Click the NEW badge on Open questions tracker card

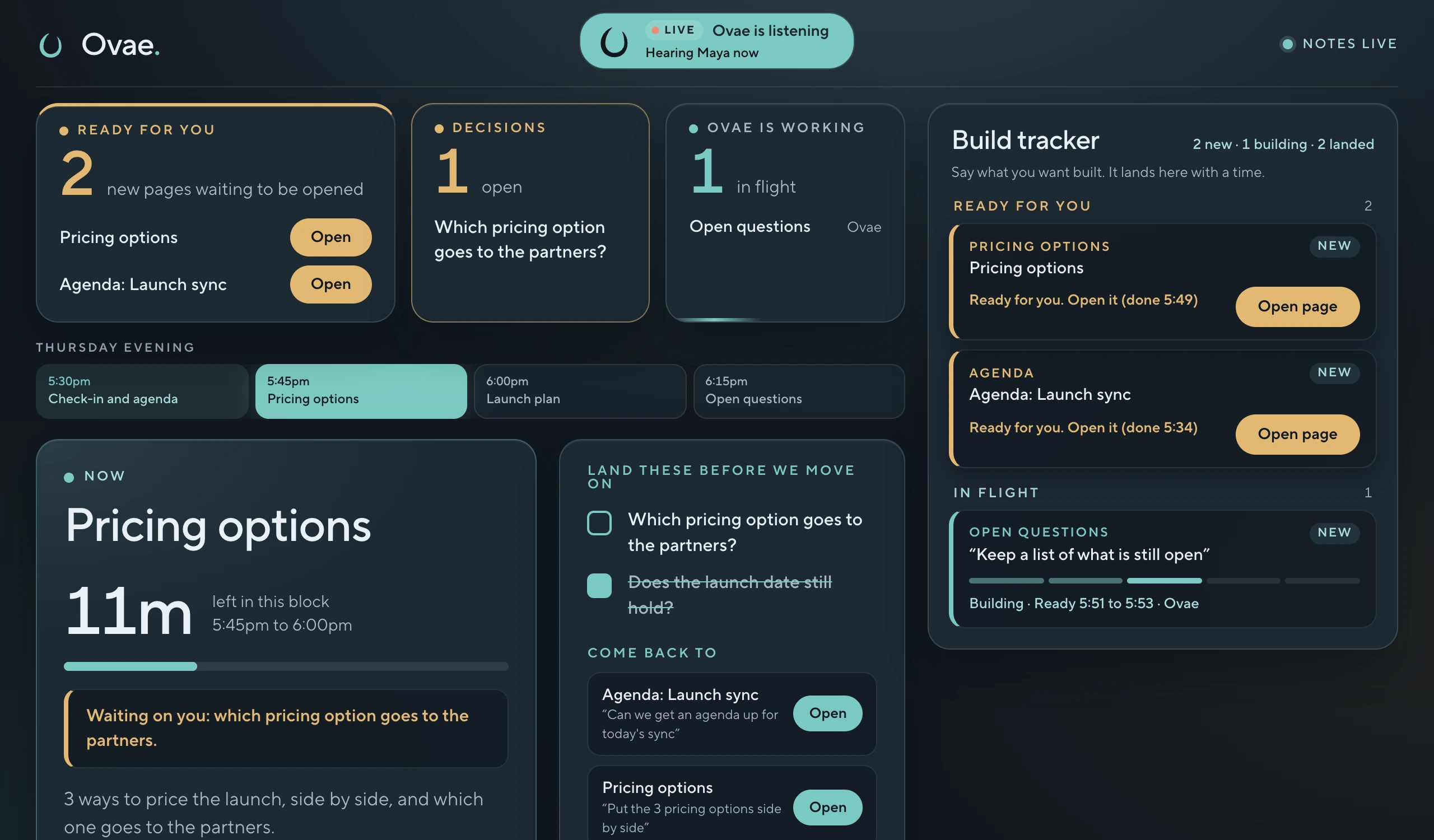[x=1334, y=533]
